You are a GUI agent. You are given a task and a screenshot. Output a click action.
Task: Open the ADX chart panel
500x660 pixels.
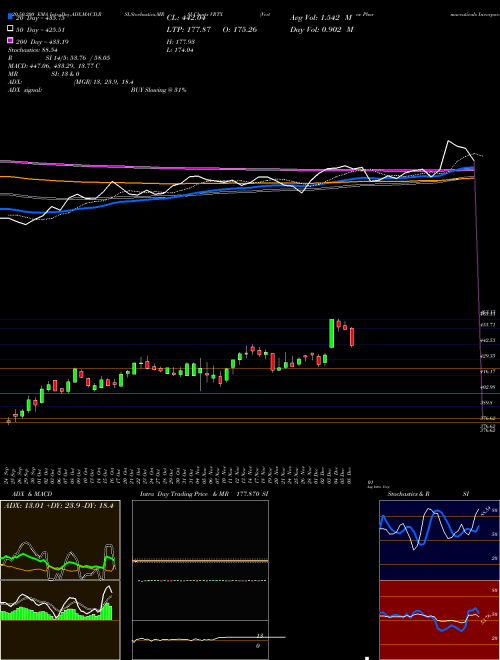tap(60, 540)
